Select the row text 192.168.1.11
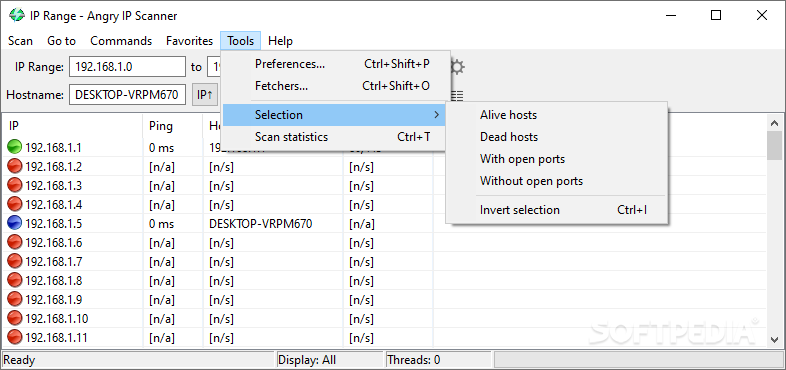 tap(56, 338)
